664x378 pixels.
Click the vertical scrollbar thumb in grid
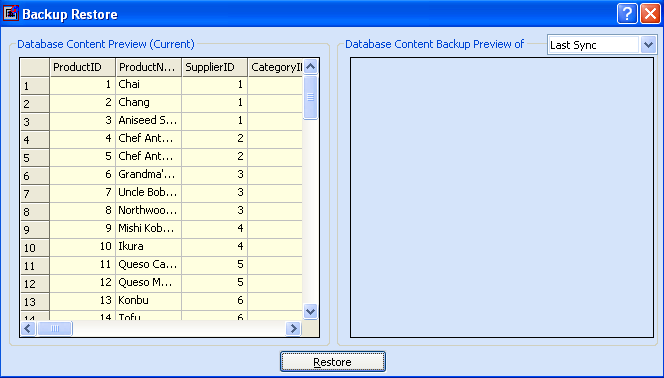click(x=310, y=97)
